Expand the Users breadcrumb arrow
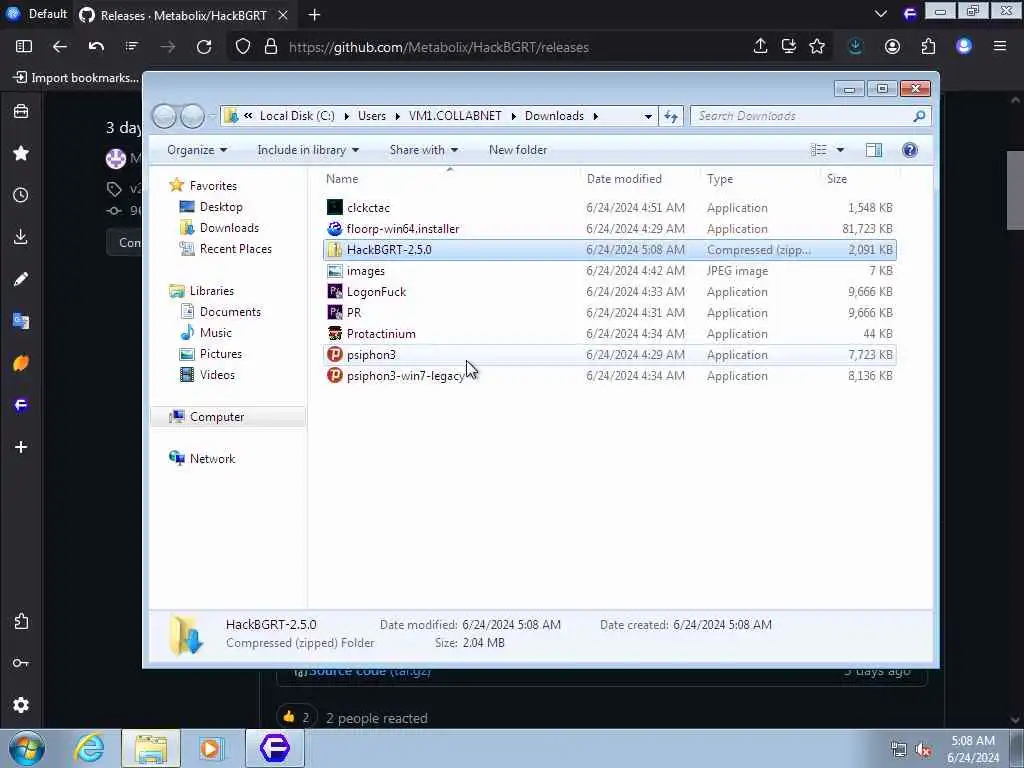 tap(397, 116)
